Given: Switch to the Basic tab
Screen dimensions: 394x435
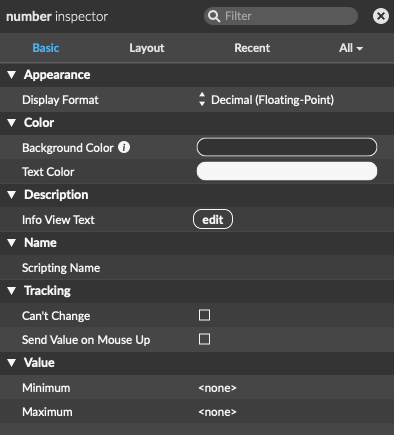Looking at the screenshot, I should [46, 48].
